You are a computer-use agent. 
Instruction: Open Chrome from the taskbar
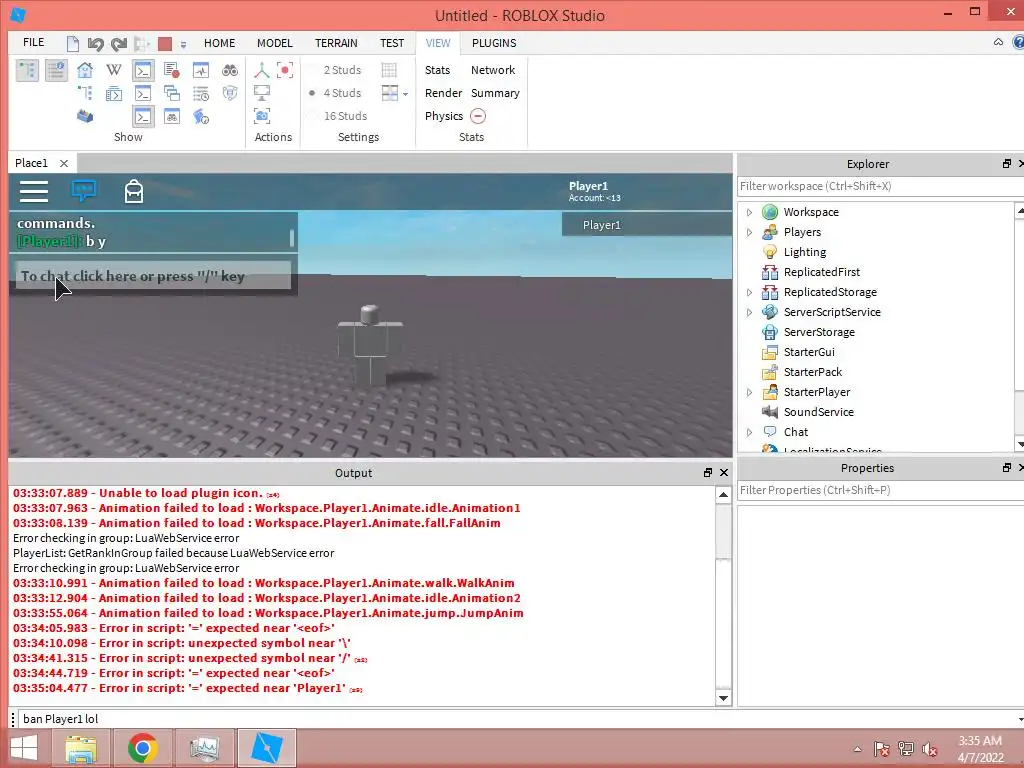click(x=142, y=748)
